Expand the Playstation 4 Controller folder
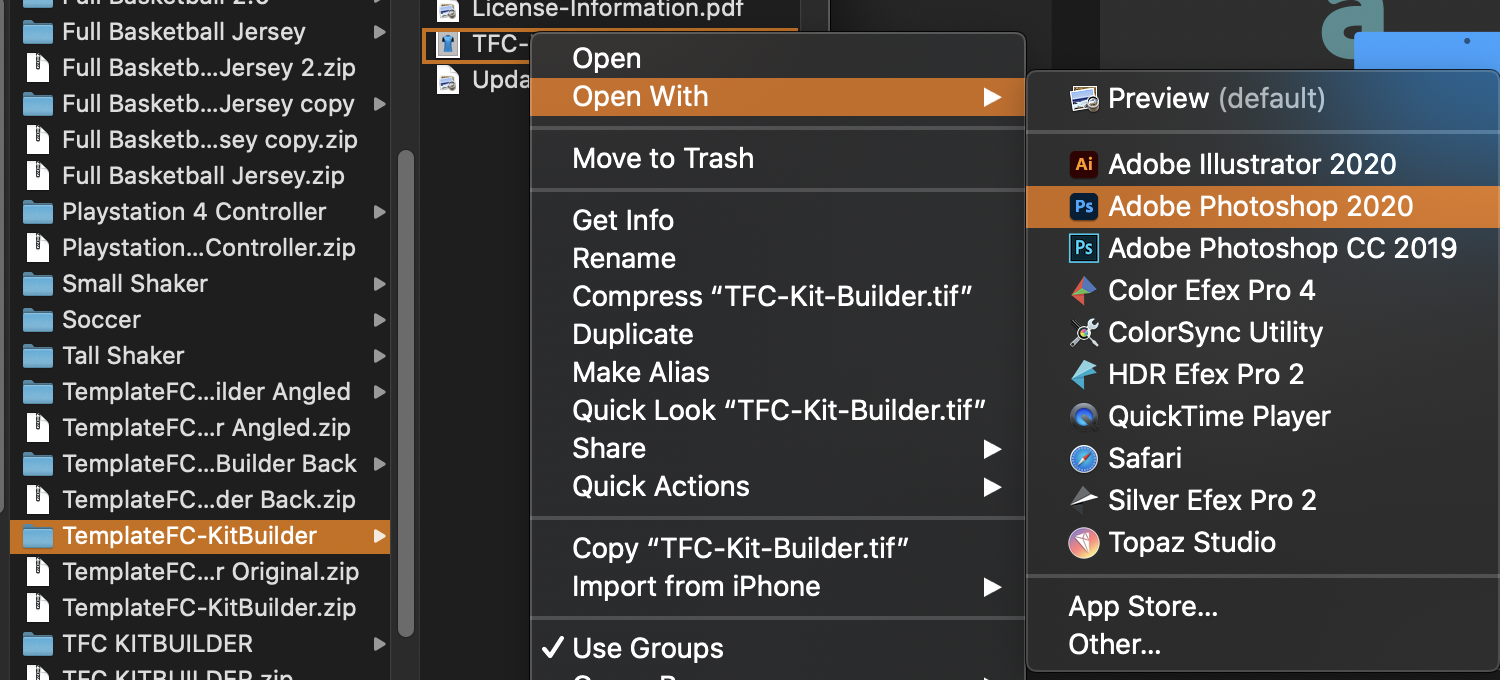Image resolution: width=1500 pixels, height=680 pixels. click(x=193, y=211)
